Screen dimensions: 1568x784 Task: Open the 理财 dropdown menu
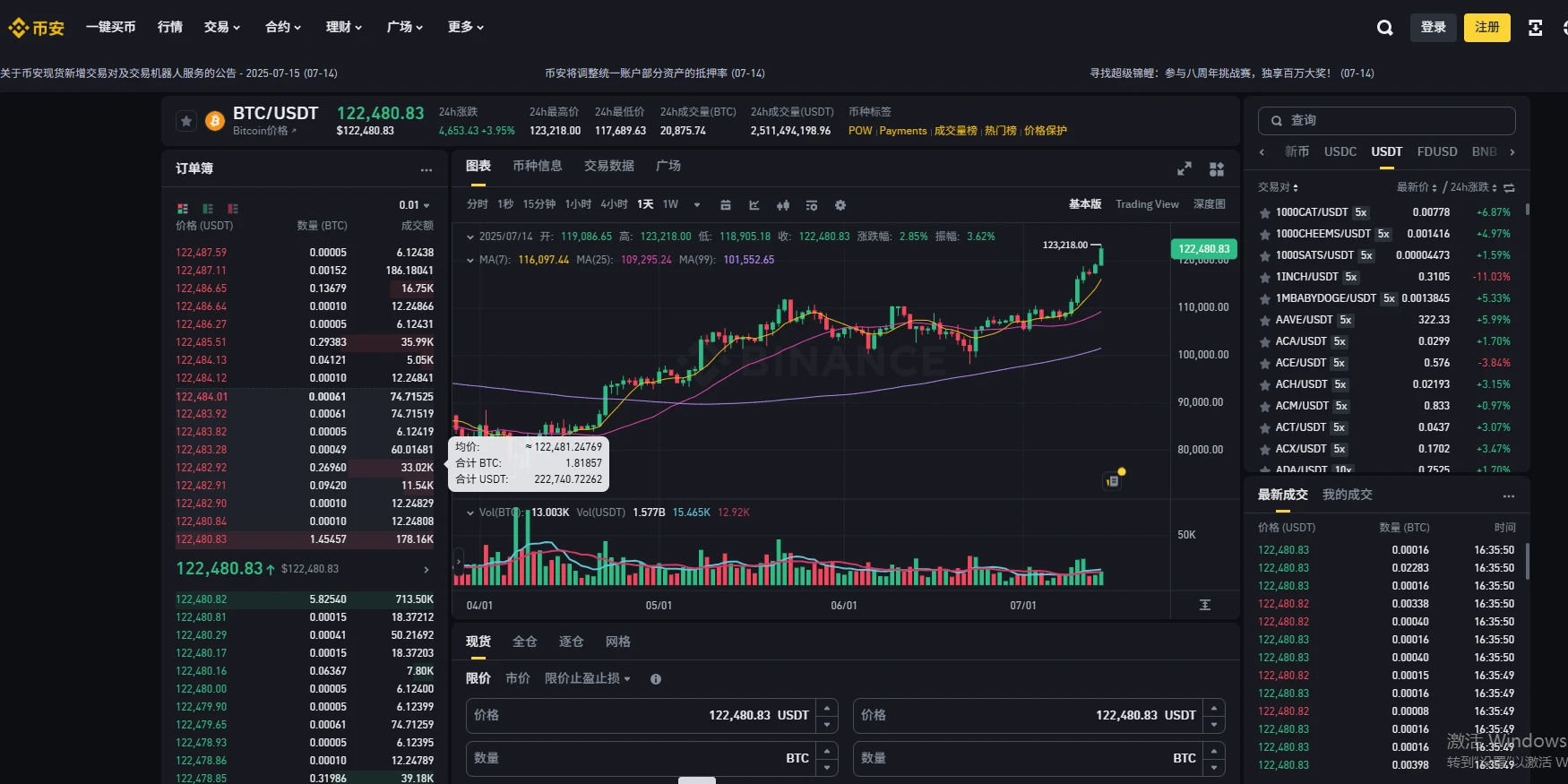point(344,27)
